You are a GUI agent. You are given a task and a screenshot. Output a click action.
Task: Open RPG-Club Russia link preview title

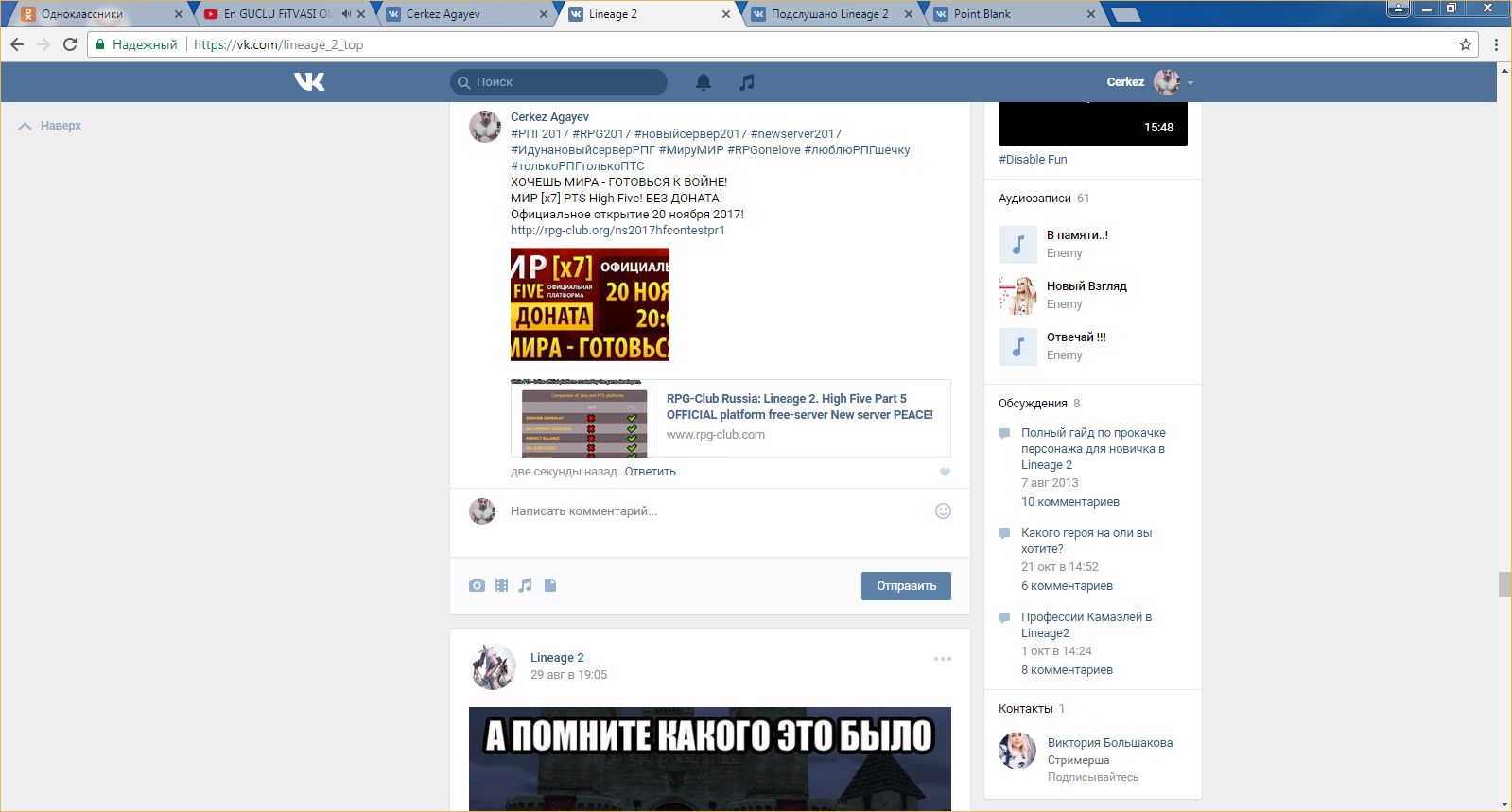[x=799, y=406]
